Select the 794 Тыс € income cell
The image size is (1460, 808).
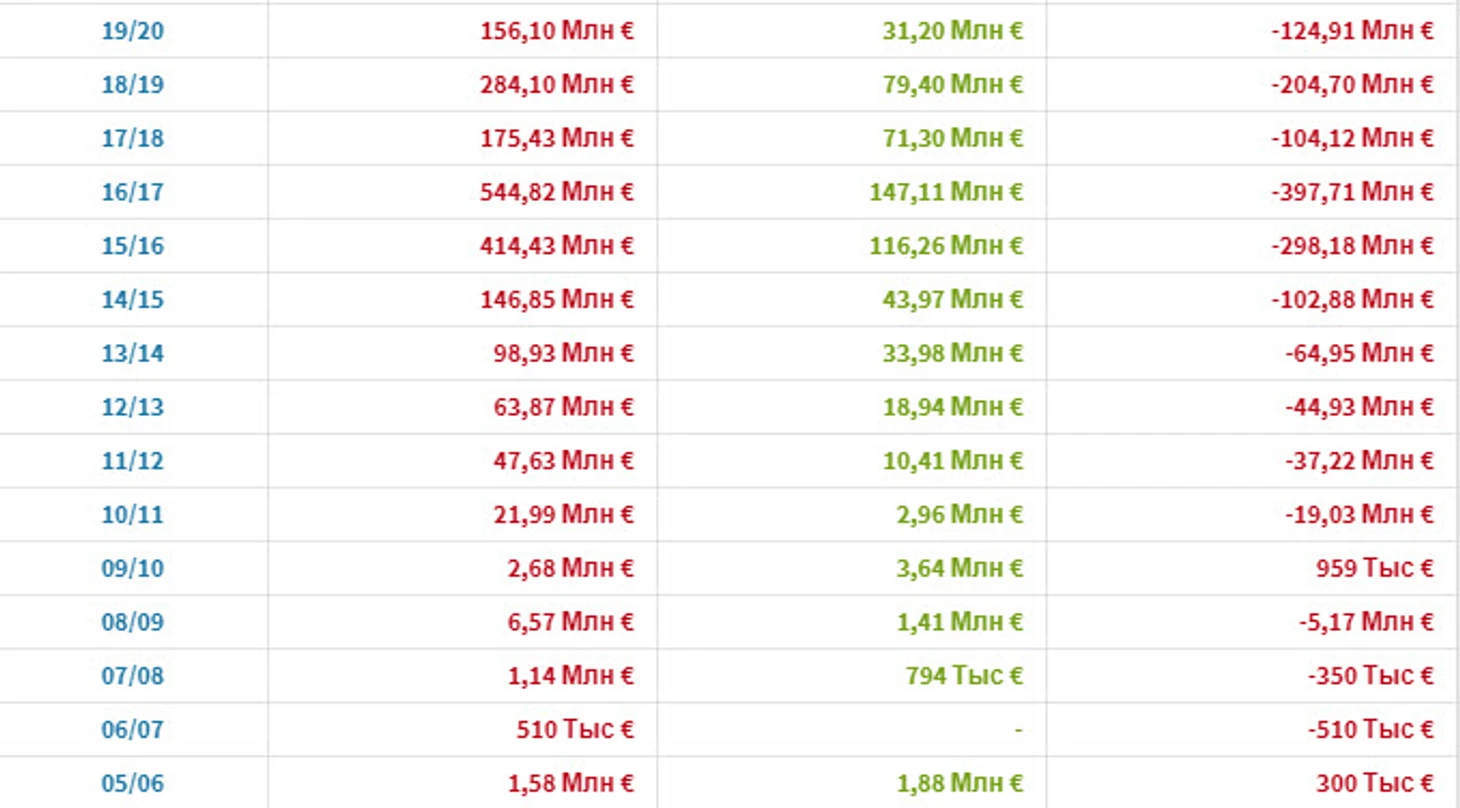click(x=852, y=677)
